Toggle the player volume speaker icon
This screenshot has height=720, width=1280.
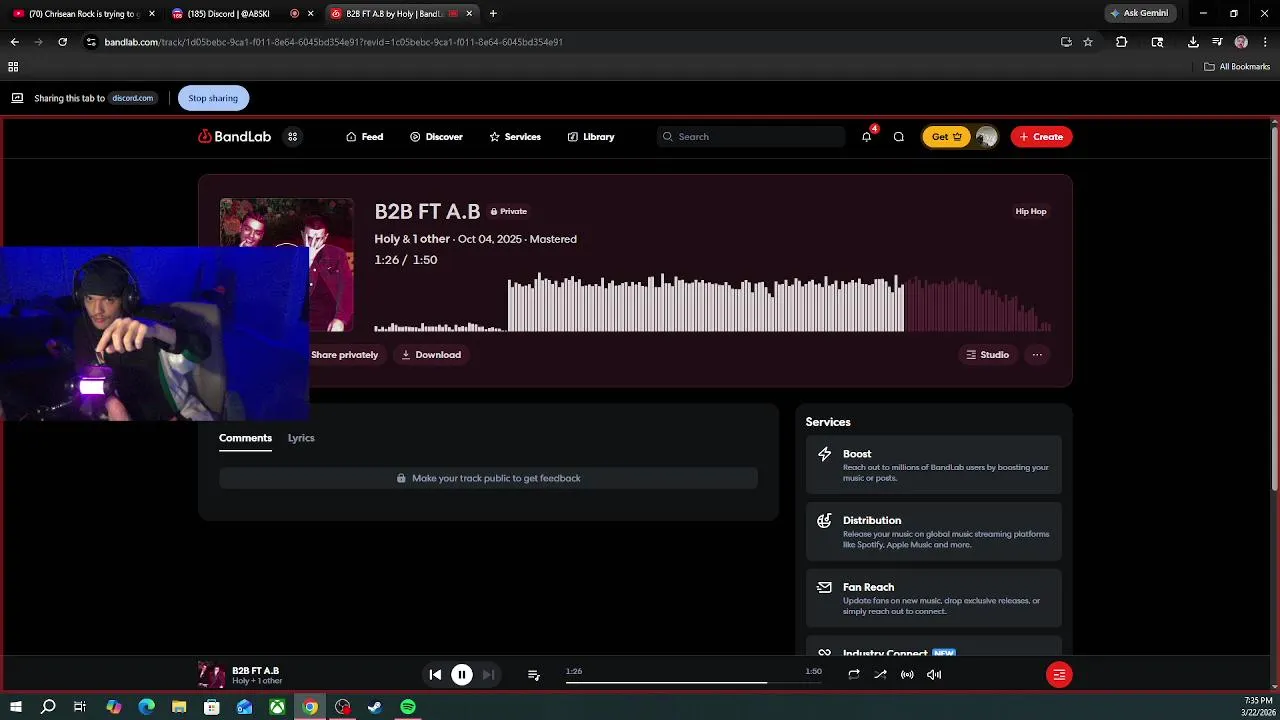point(934,675)
